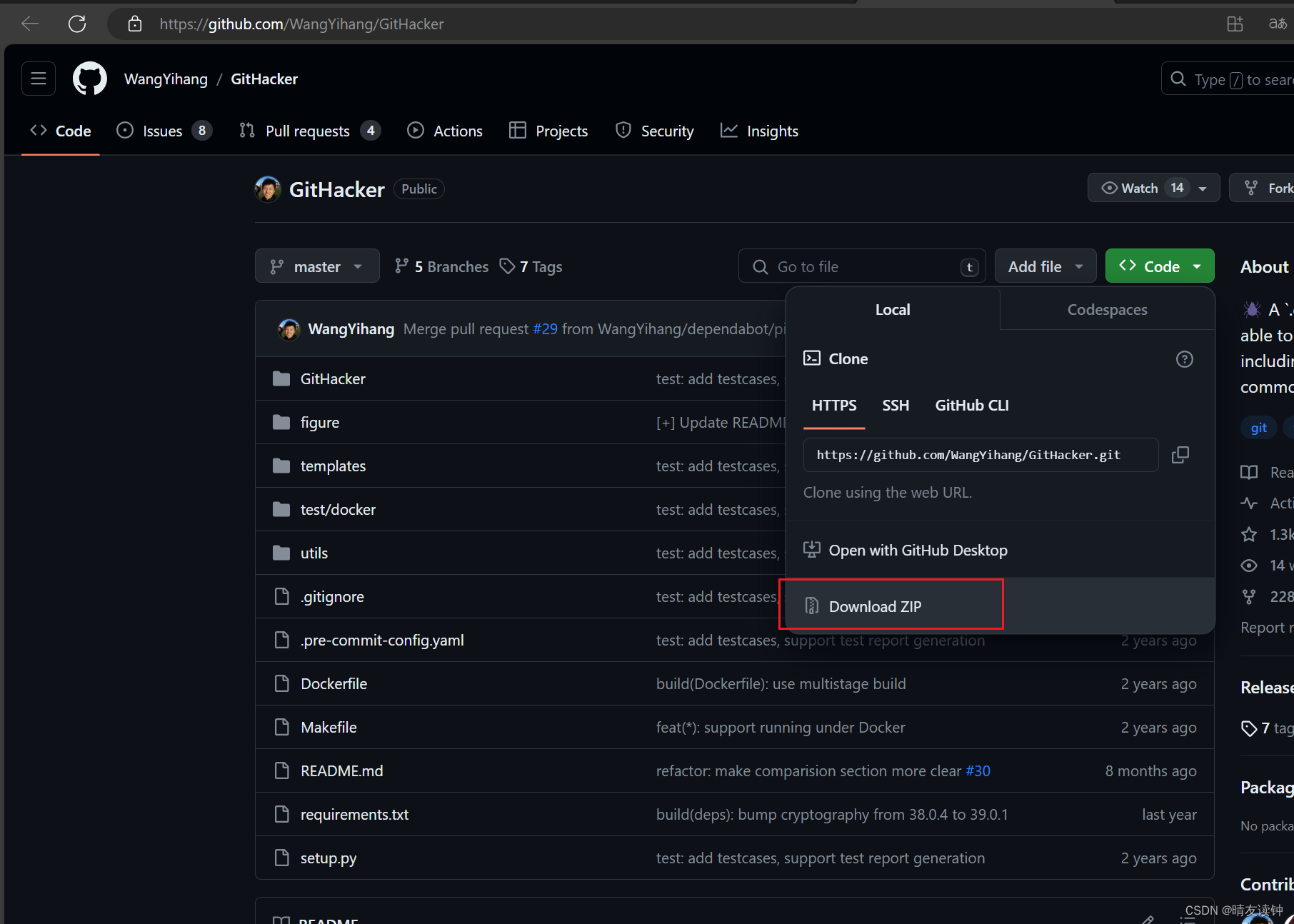
Task: Collapse the green Code dropdown button
Action: point(1160,266)
